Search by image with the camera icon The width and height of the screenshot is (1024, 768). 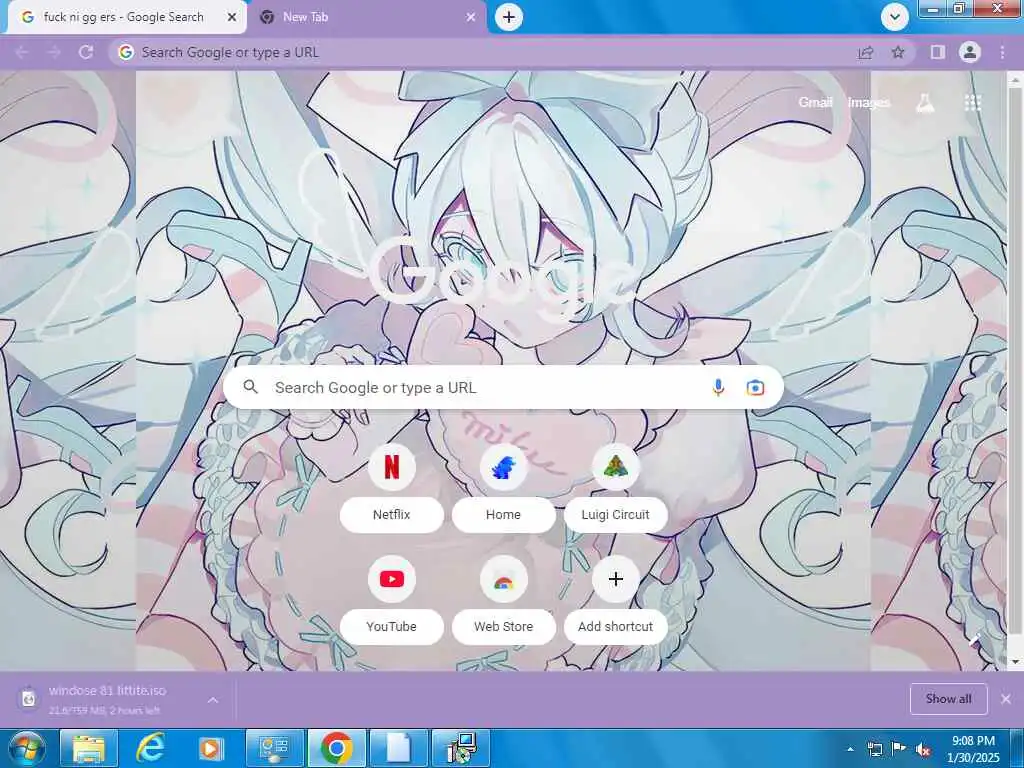755,387
